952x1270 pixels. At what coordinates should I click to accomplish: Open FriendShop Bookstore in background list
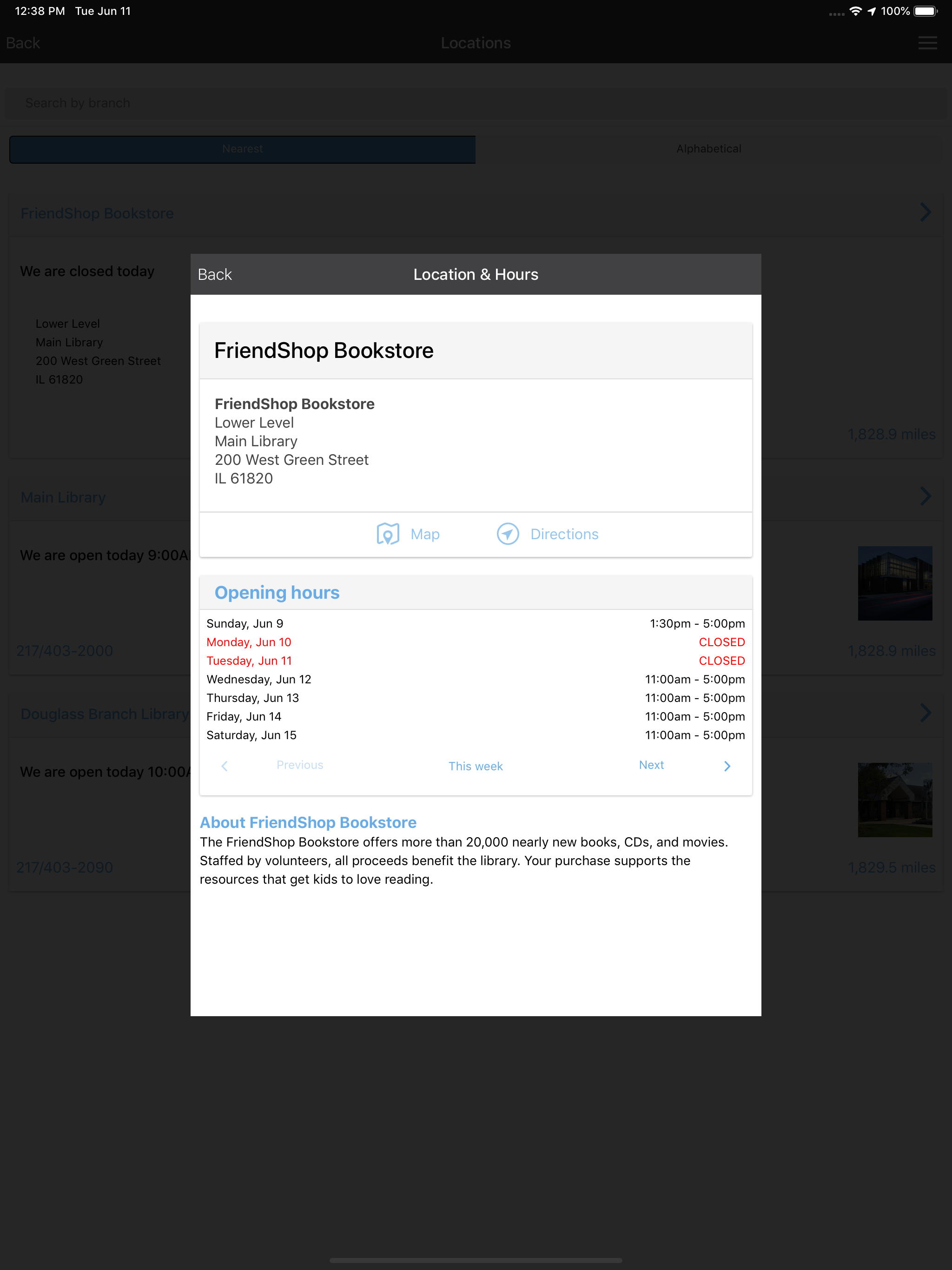[97, 213]
